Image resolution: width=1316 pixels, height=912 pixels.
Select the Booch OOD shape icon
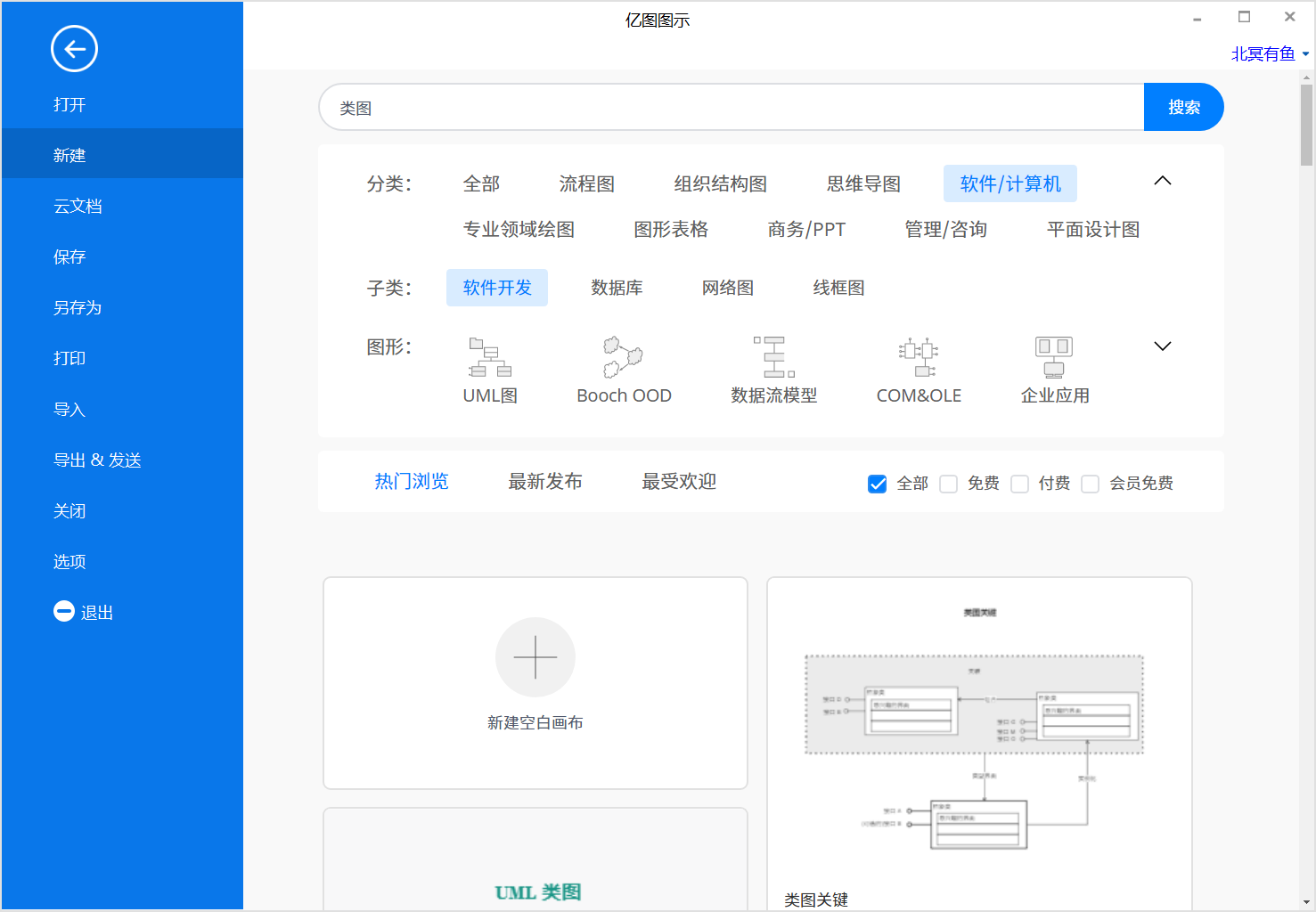tap(623, 357)
